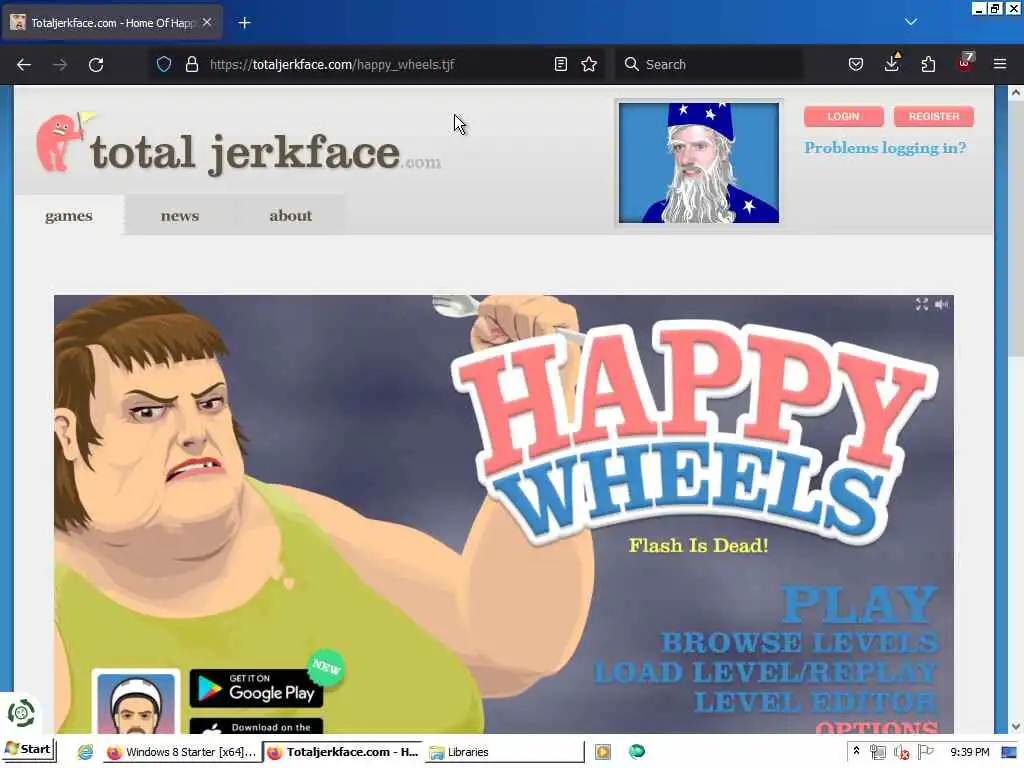
Task: Click the scrollbar down arrow
Action: [x=1016, y=726]
